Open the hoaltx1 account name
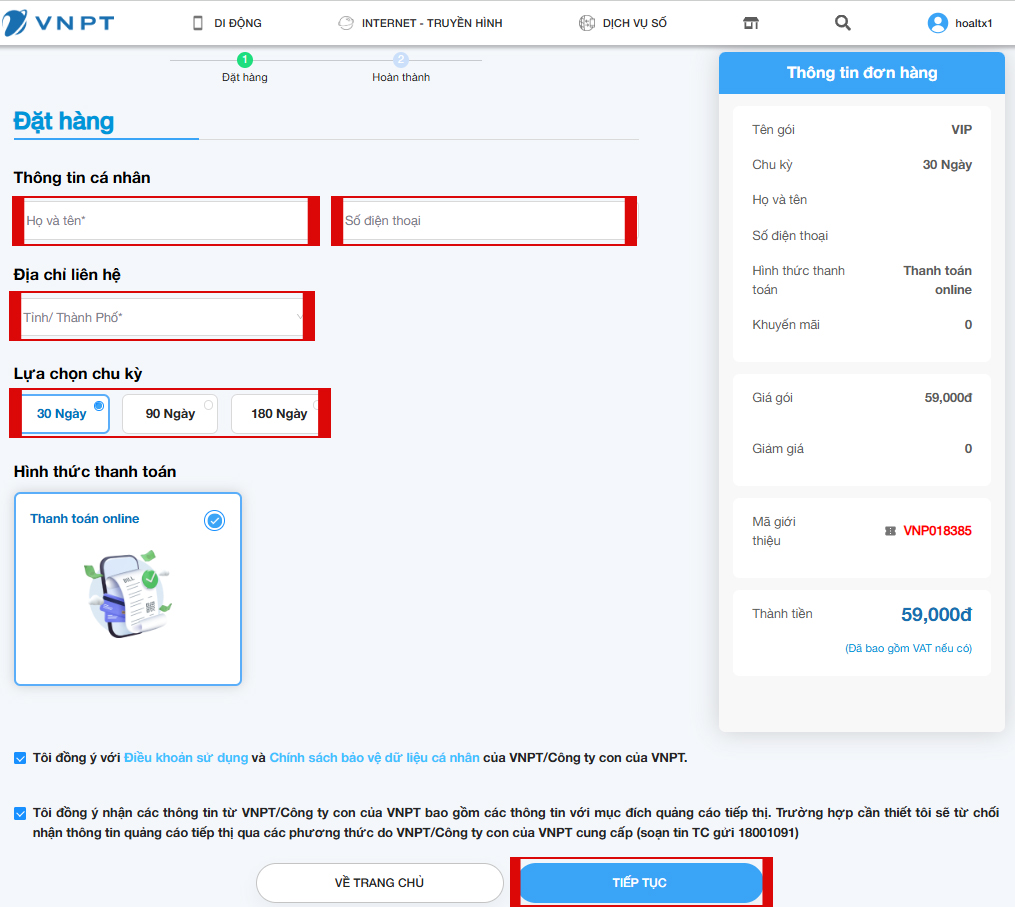 [x=974, y=23]
